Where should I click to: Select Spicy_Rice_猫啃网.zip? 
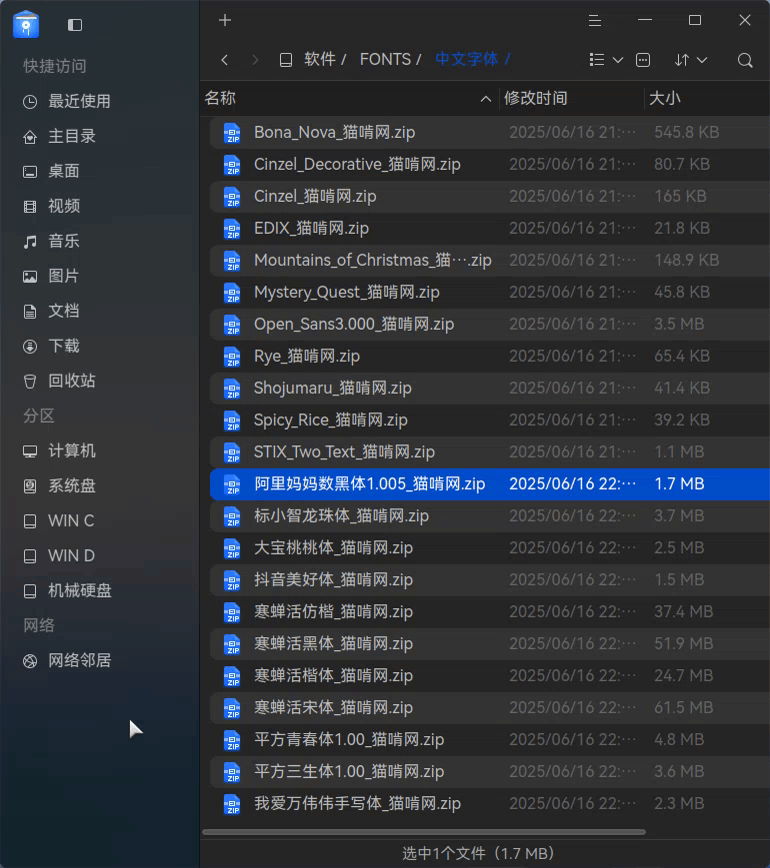click(490, 420)
